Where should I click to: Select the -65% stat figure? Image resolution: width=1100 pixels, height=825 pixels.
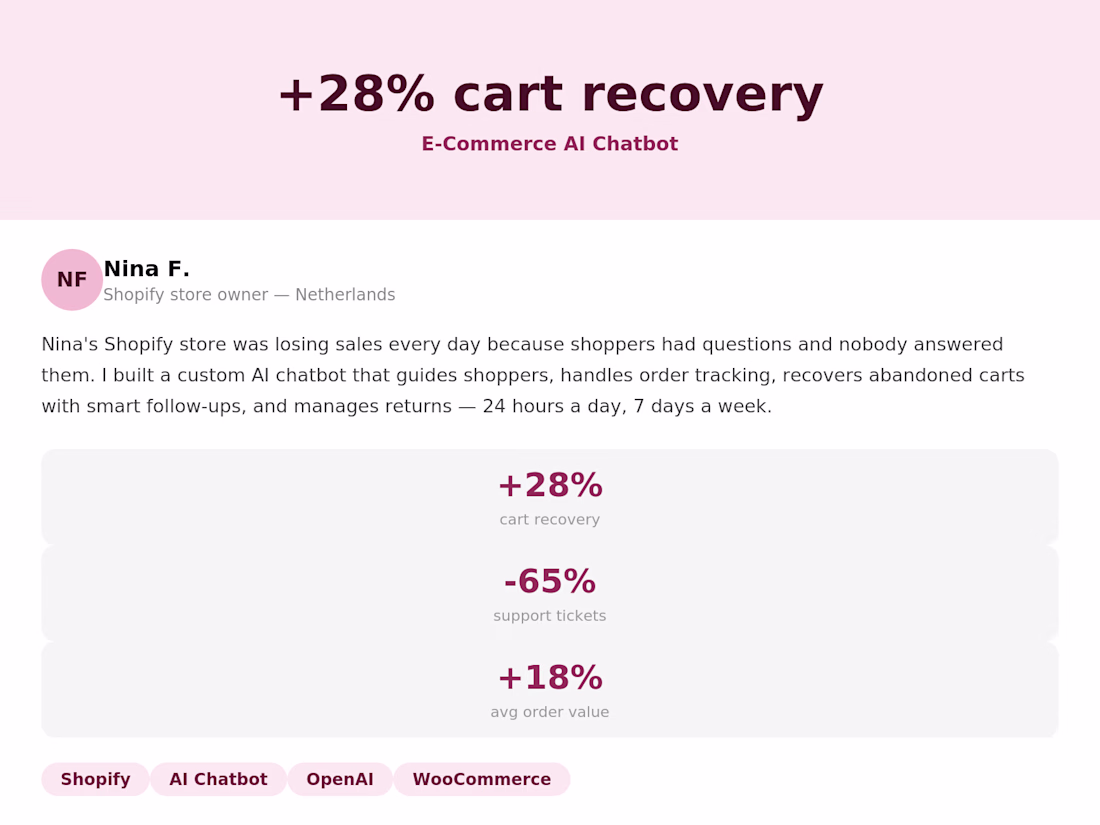tap(550, 581)
